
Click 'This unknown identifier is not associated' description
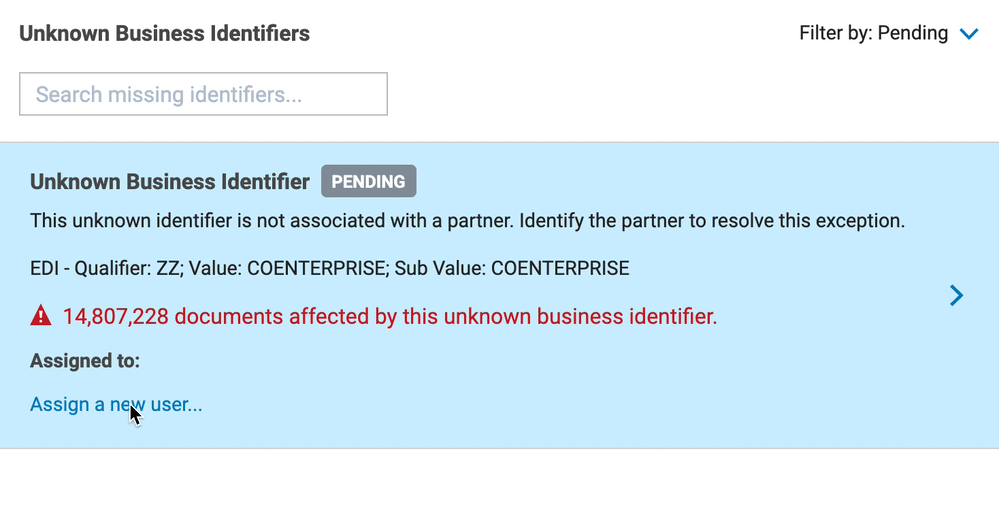[x=271, y=221]
